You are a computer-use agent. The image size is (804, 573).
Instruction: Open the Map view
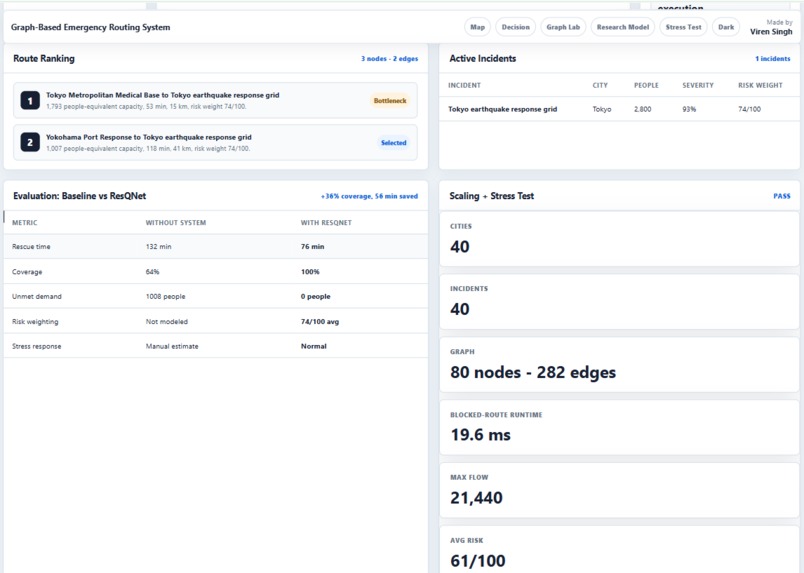(x=477, y=27)
